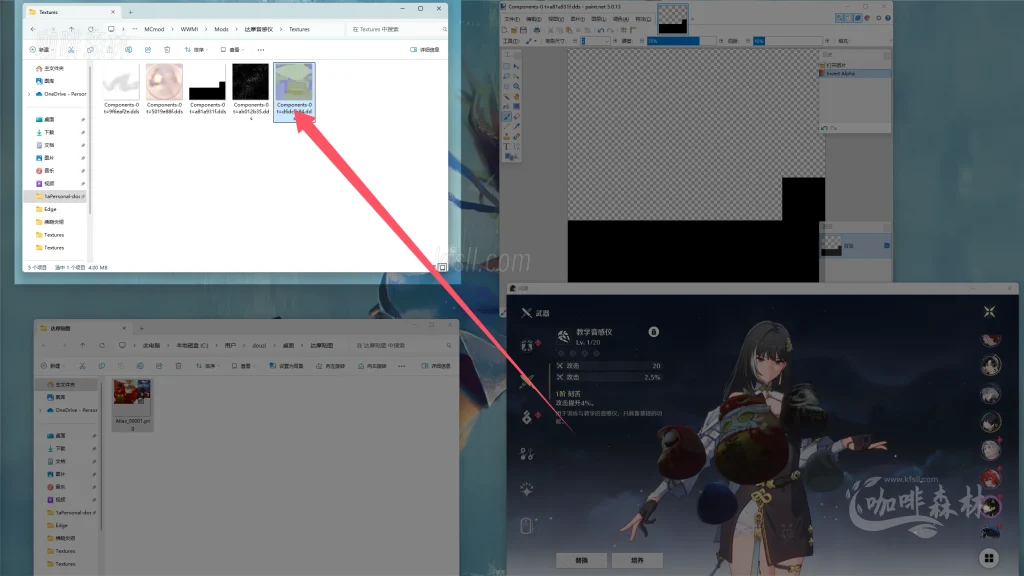This screenshot has width=1024, height=576.
Task: Select the Text tool in paint.net
Action: pos(507,146)
